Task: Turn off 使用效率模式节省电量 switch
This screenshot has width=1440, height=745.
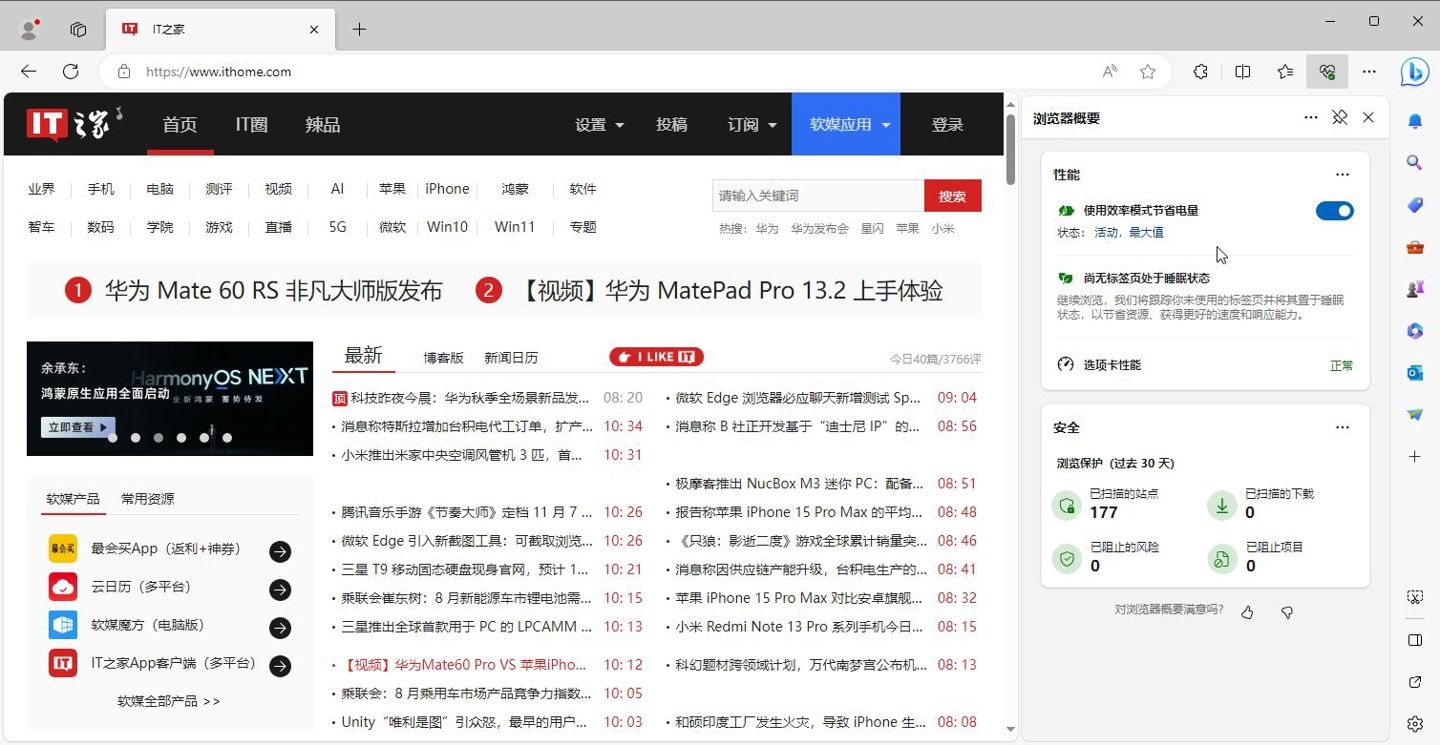Action: (1335, 211)
